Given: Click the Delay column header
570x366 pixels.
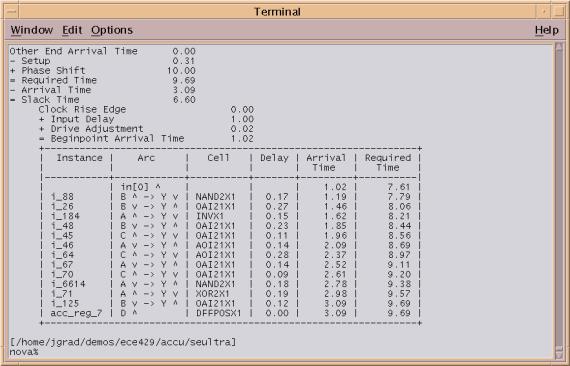Looking at the screenshot, I should point(274,158).
